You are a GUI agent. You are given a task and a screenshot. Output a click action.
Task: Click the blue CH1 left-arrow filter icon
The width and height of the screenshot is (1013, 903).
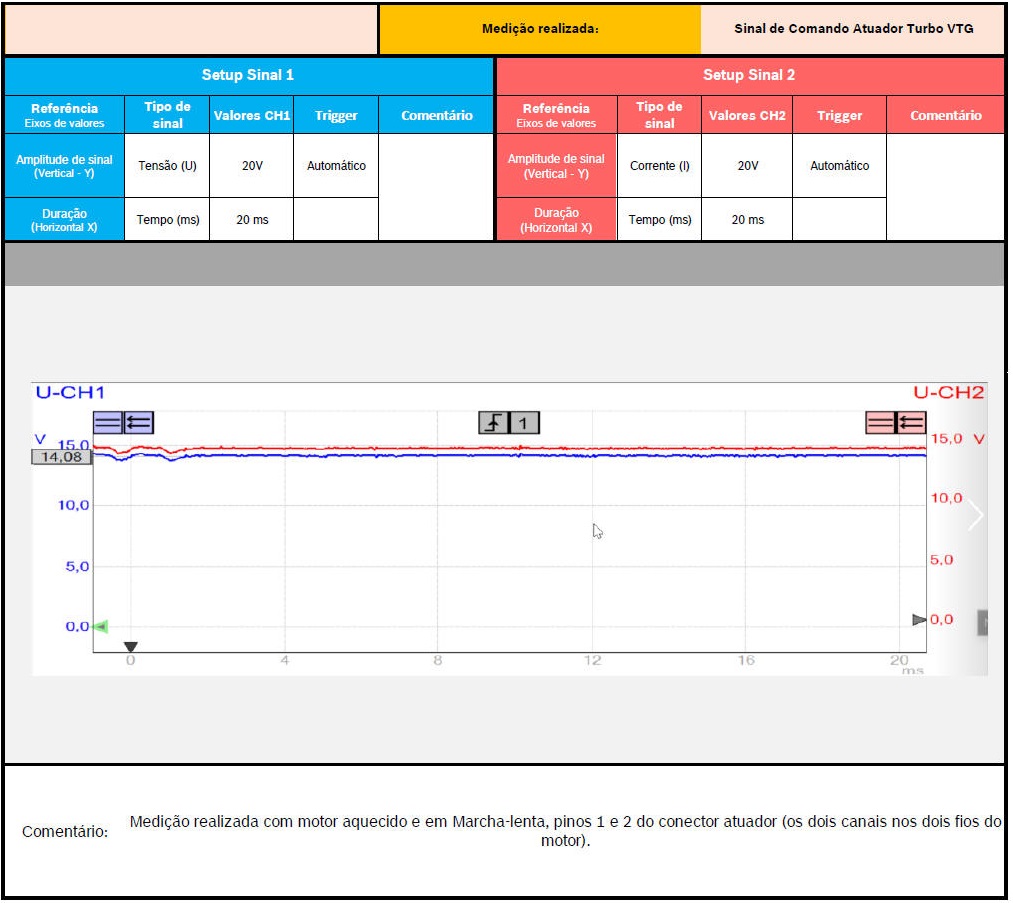(x=138, y=423)
